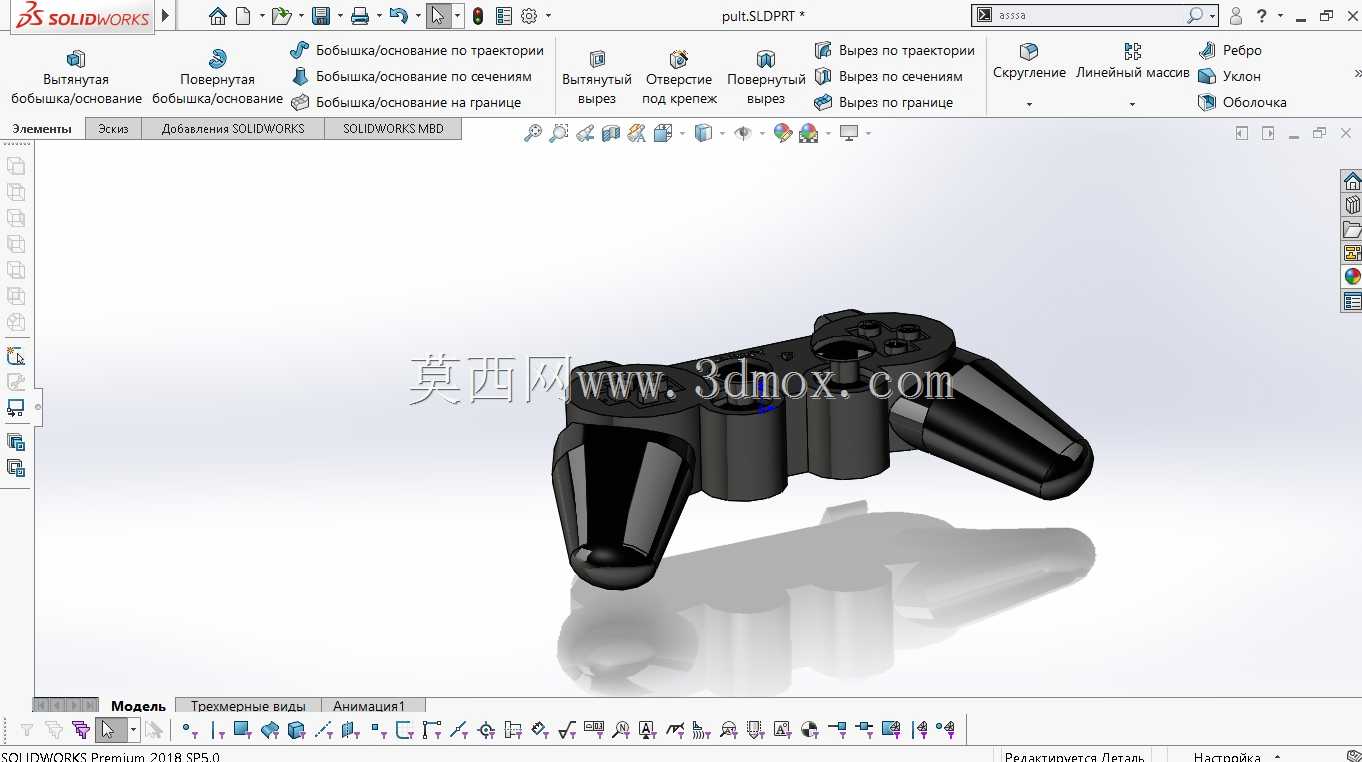Click the Rebuild traffic light icon

click(478, 16)
